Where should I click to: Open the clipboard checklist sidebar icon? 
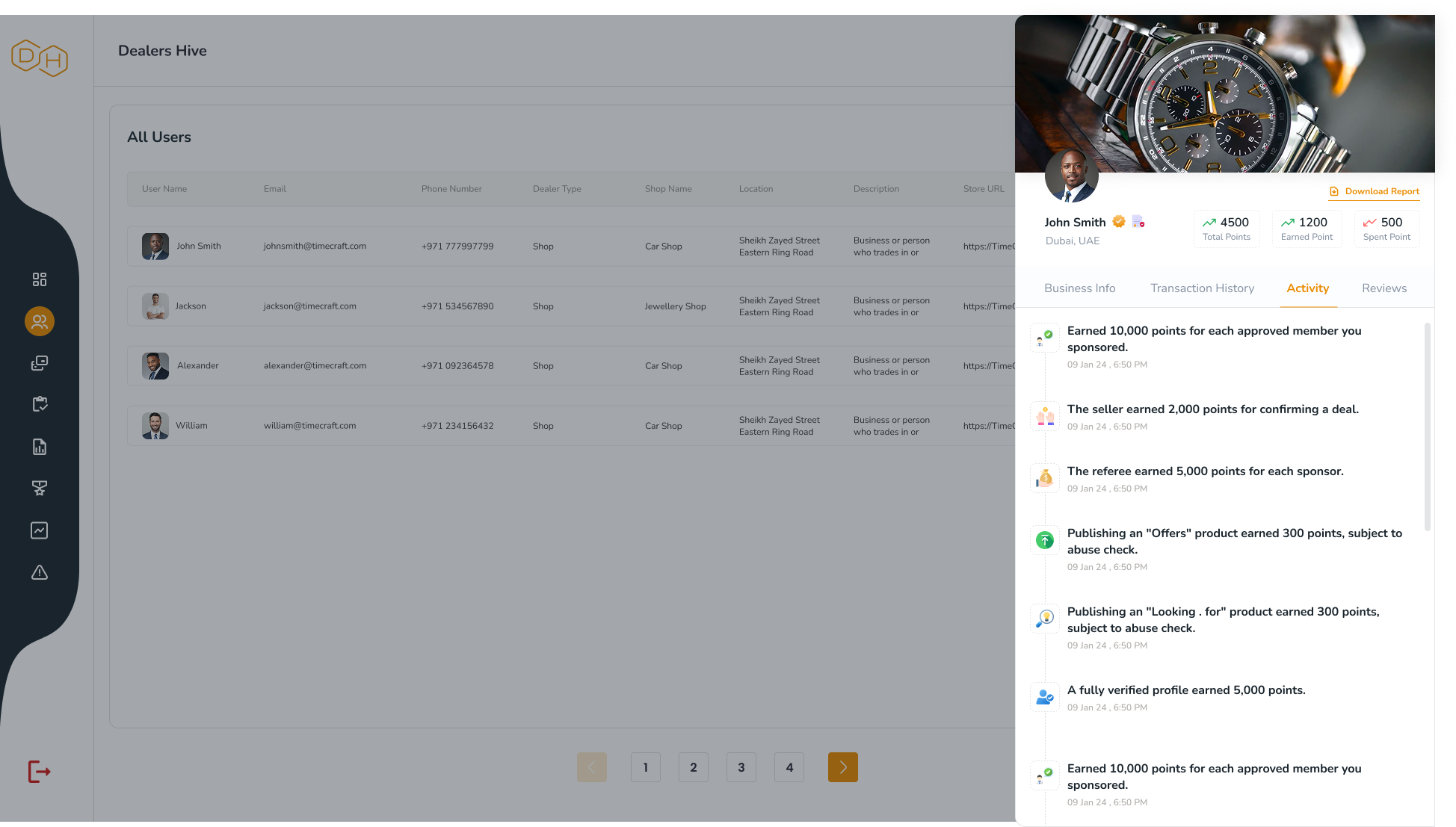click(40, 404)
